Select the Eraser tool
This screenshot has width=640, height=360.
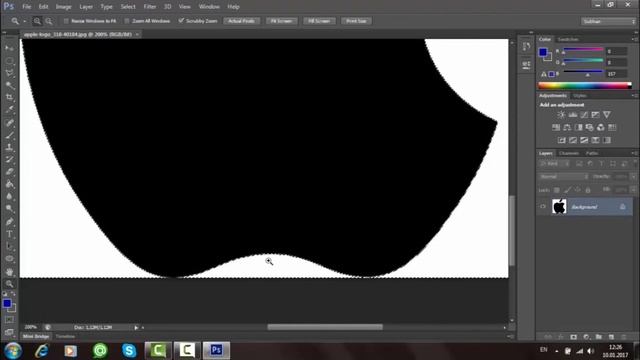[x=9, y=172]
